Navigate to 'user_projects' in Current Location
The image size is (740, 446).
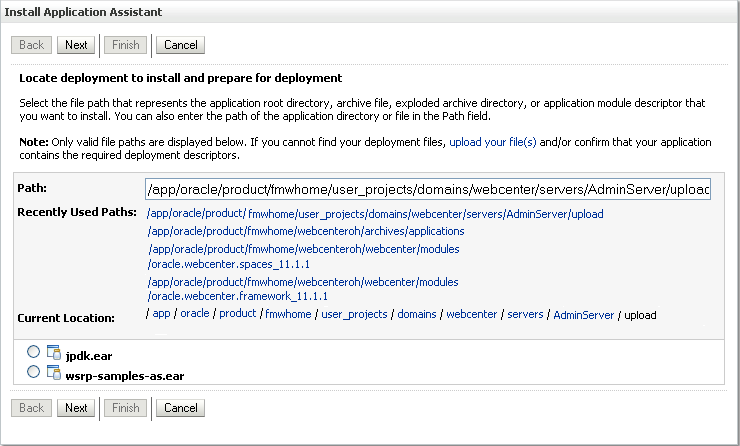[x=354, y=314]
